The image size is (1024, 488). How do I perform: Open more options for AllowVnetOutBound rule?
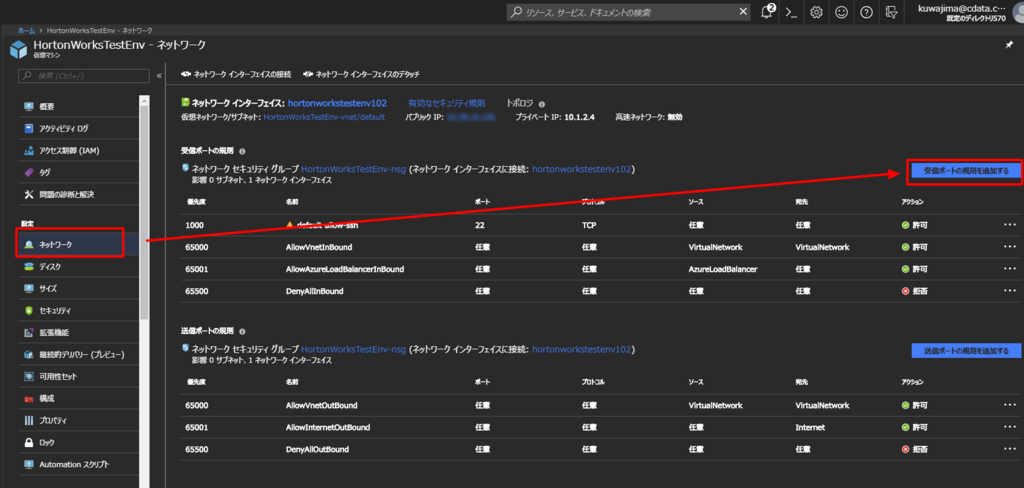coord(1010,405)
